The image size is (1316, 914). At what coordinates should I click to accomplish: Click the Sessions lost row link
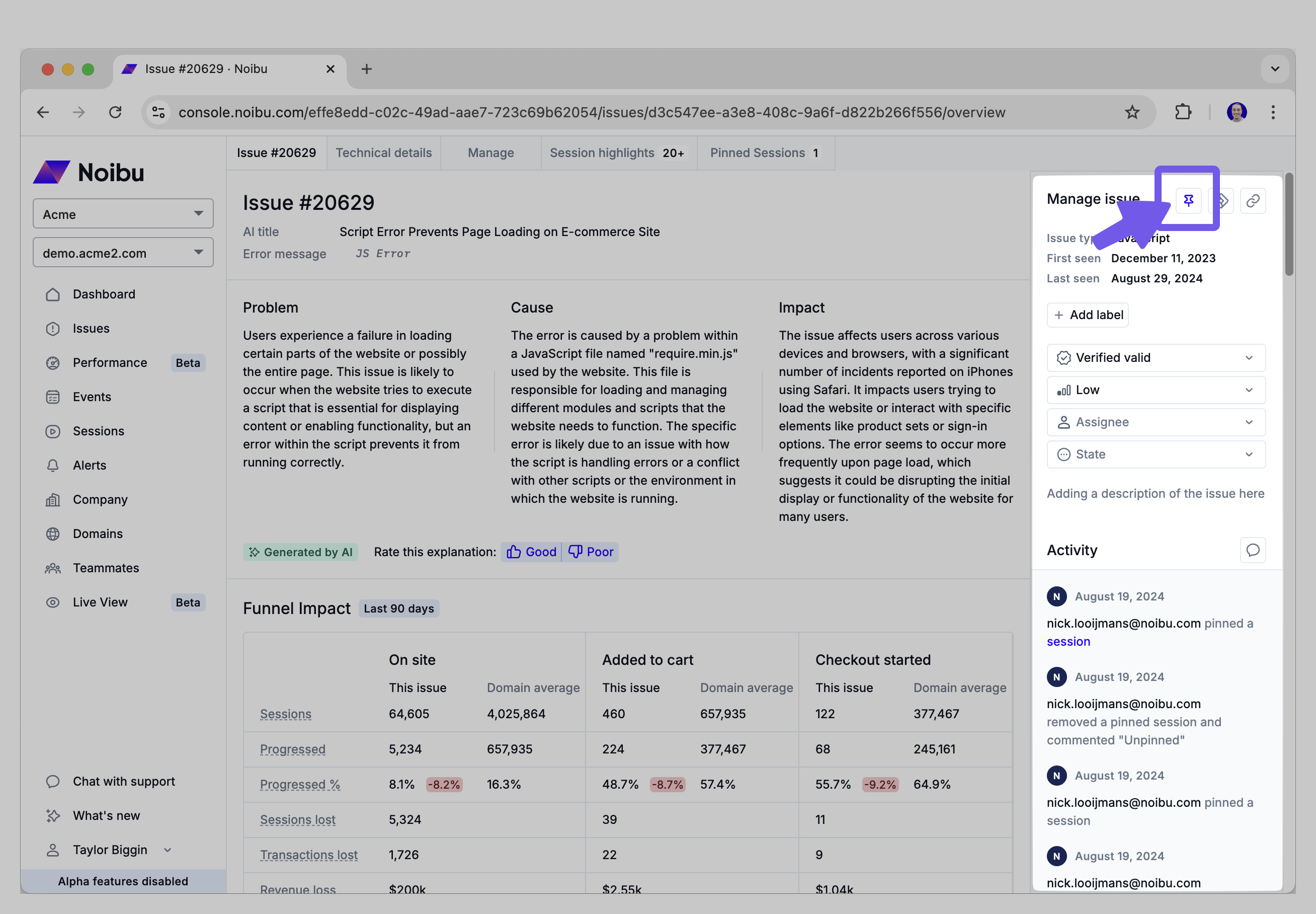click(298, 819)
